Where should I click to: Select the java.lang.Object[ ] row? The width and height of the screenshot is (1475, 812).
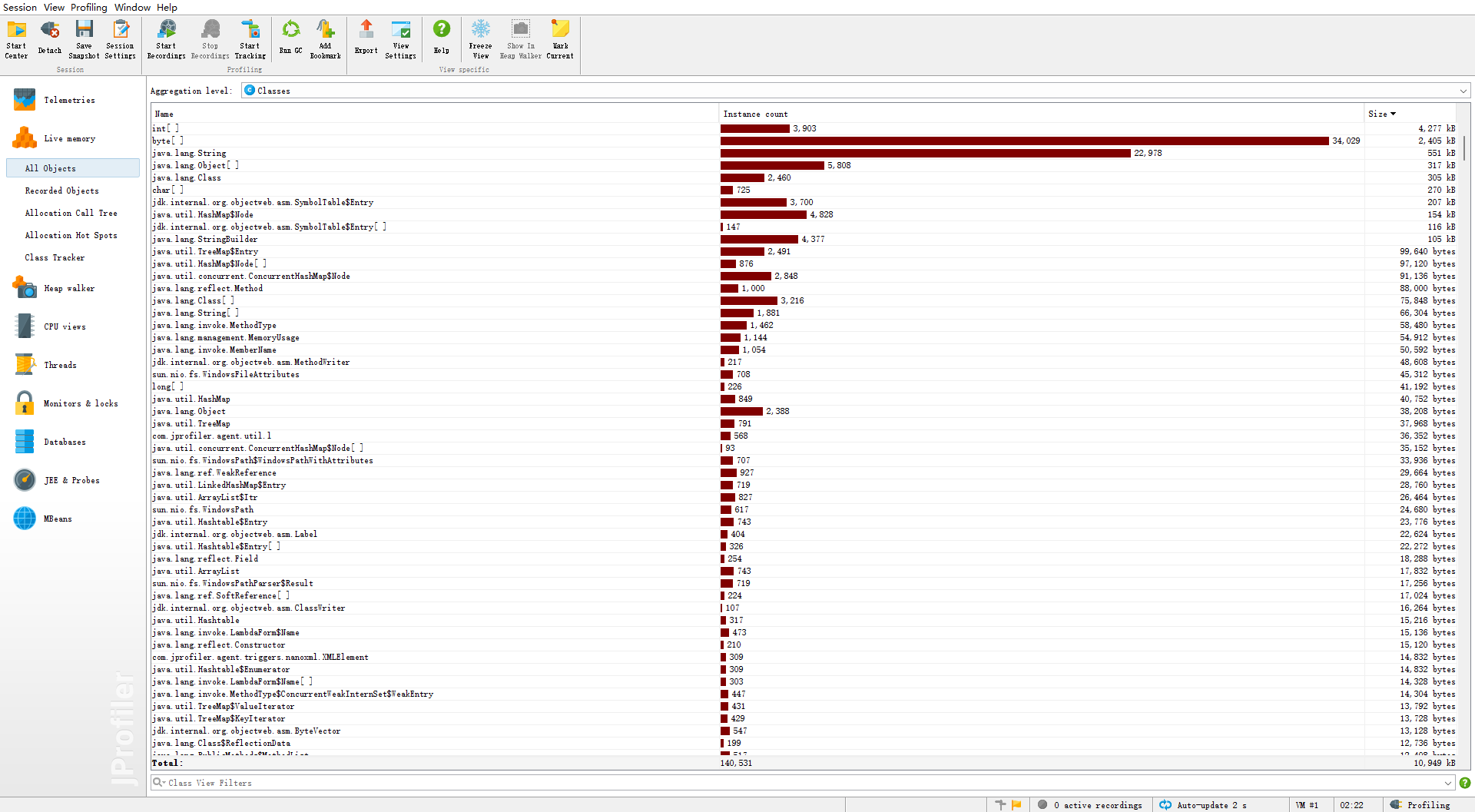pyautogui.click(x=804, y=165)
